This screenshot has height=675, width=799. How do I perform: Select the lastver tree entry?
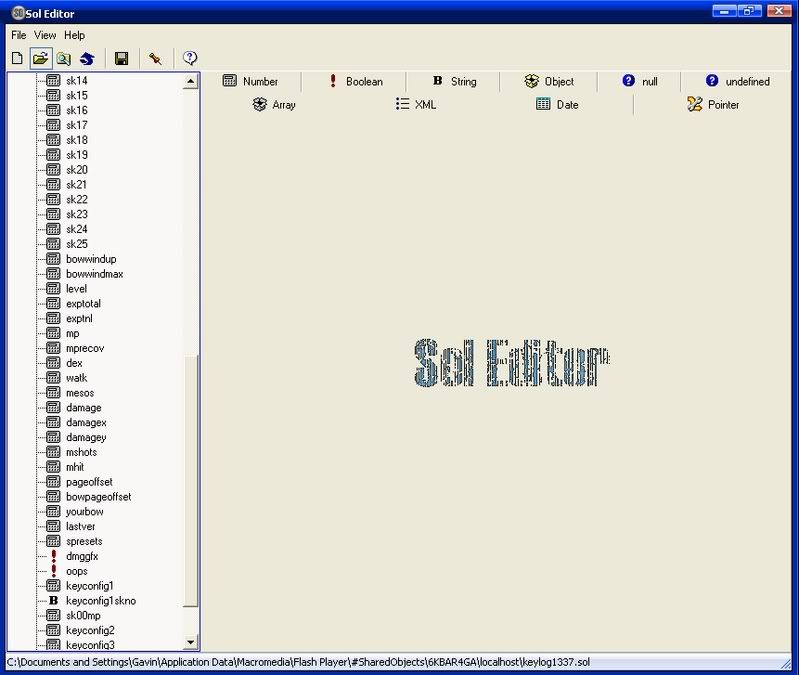[81, 526]
